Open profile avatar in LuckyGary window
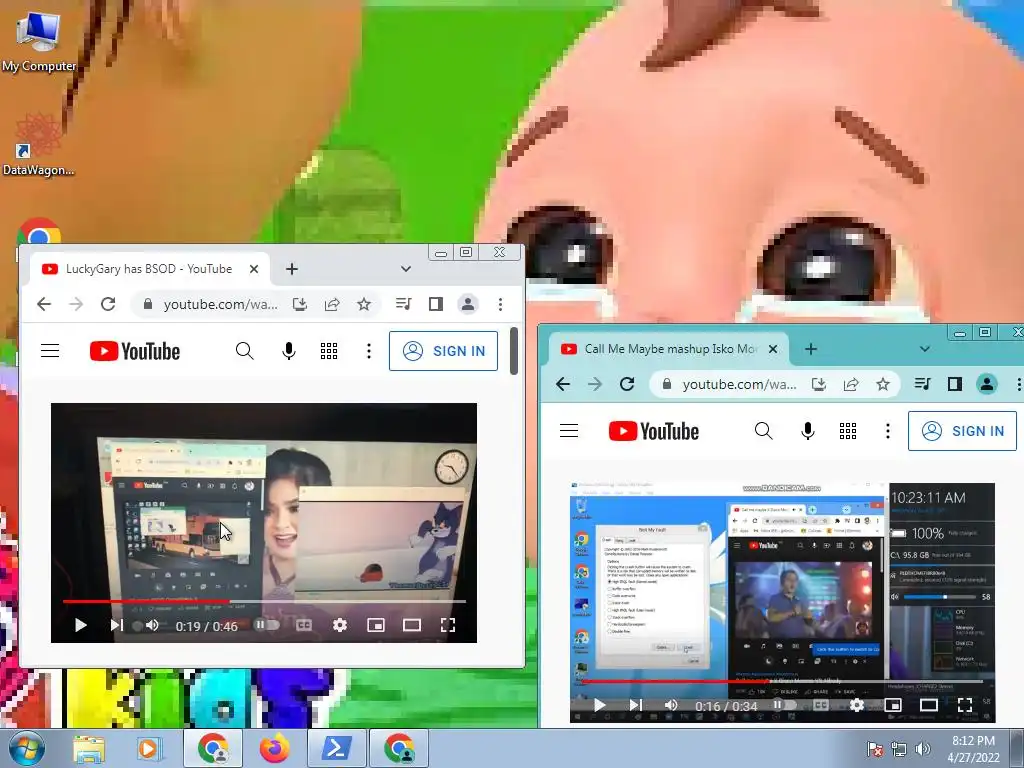The width and height of the screenshot is (1024, 768). coord(468,304)
